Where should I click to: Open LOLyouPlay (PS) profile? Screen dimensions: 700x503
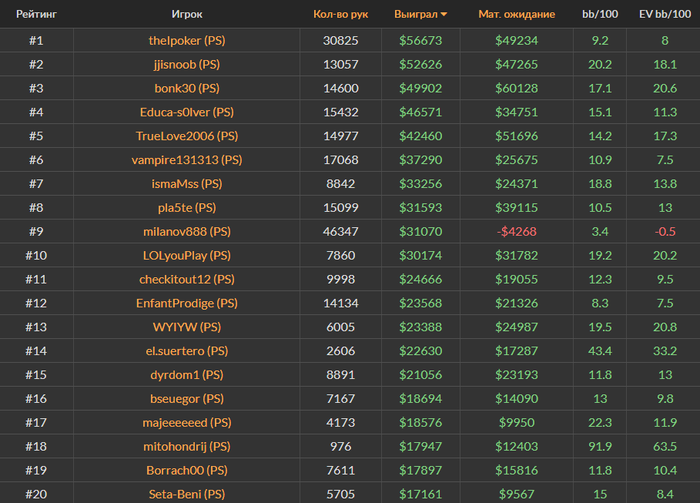[x=187, y=255]
